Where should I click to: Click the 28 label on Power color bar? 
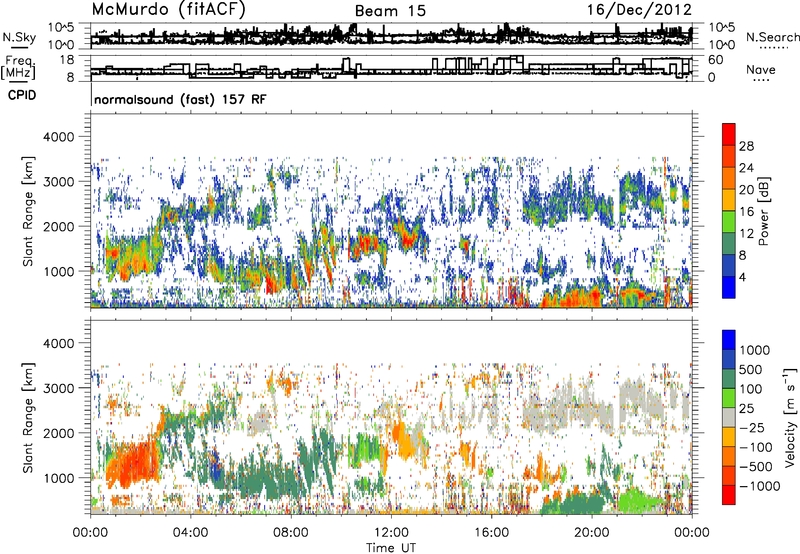pyautogui.click(x=746, y=146)
